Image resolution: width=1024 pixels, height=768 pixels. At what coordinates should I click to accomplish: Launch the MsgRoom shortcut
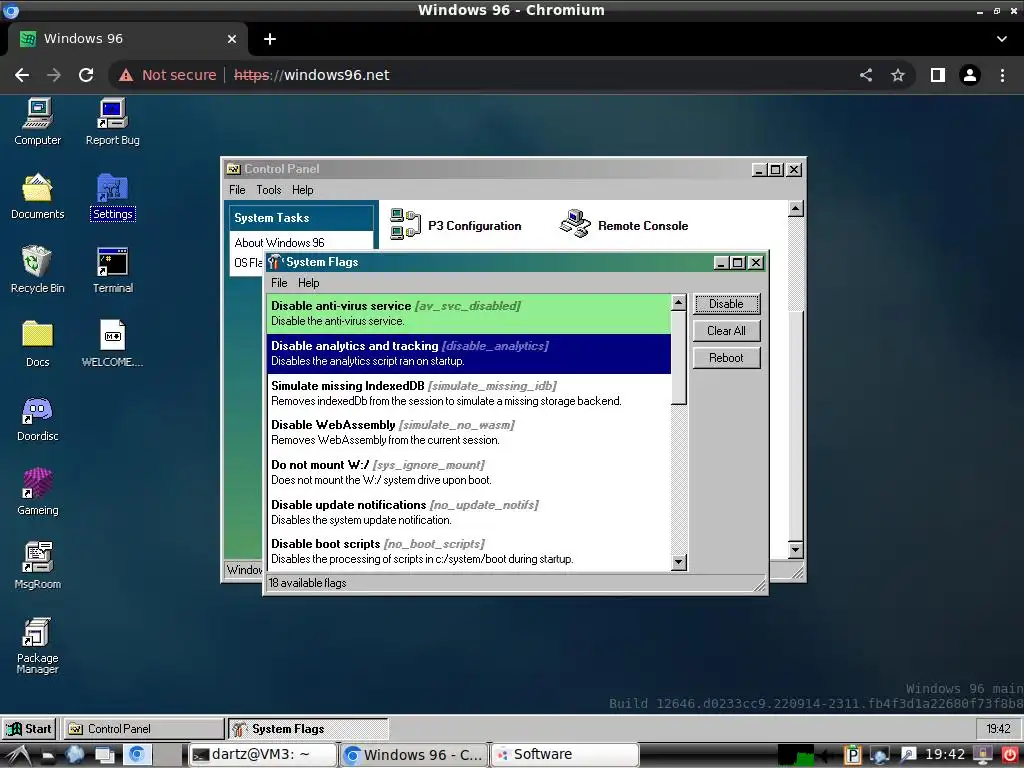[37, 566]
